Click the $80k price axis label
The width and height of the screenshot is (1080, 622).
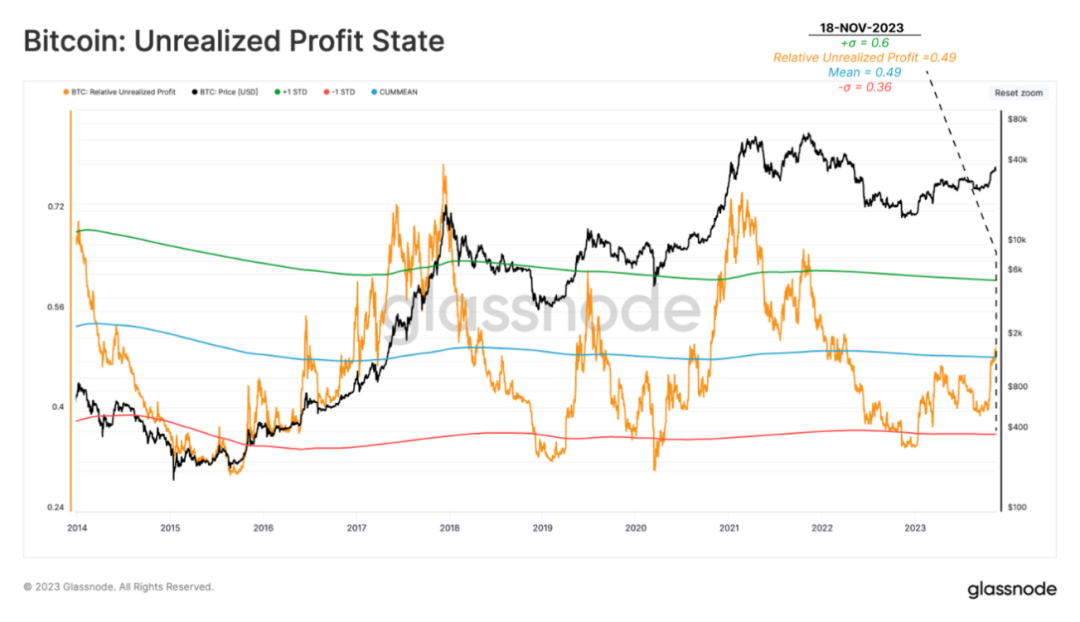[1017, 119]
